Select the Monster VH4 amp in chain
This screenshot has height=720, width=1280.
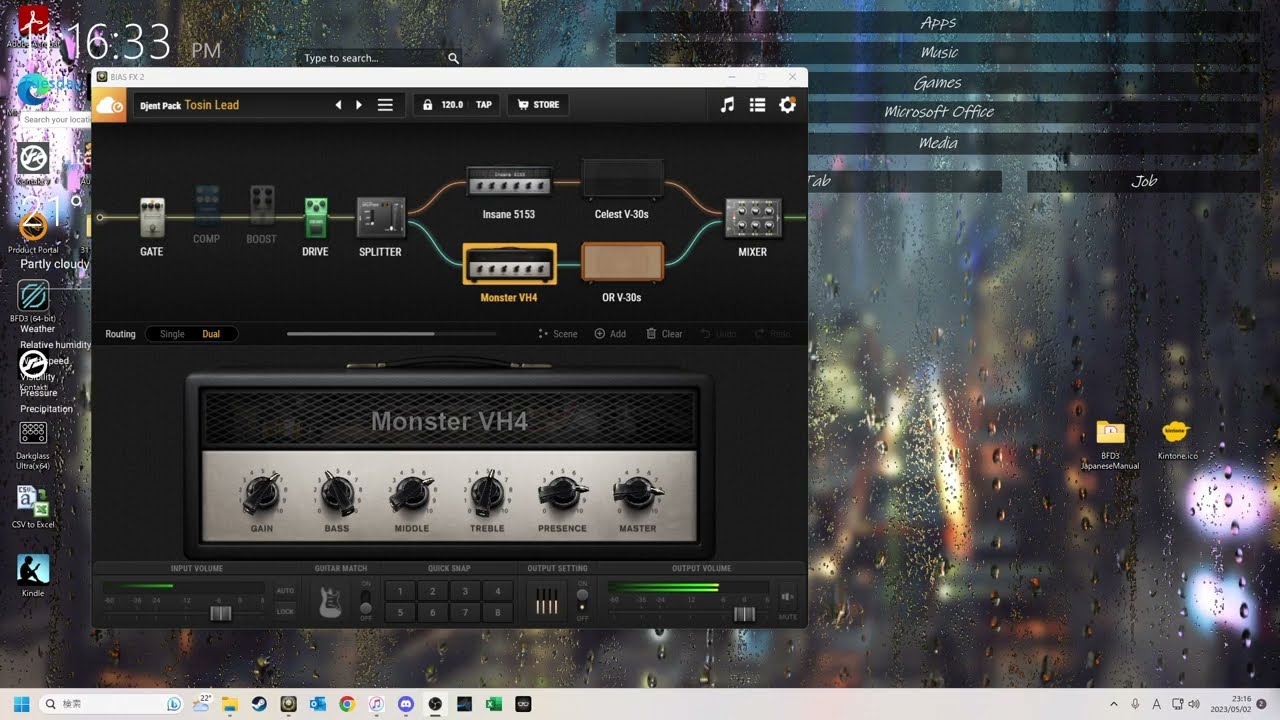tap(509, 263)
